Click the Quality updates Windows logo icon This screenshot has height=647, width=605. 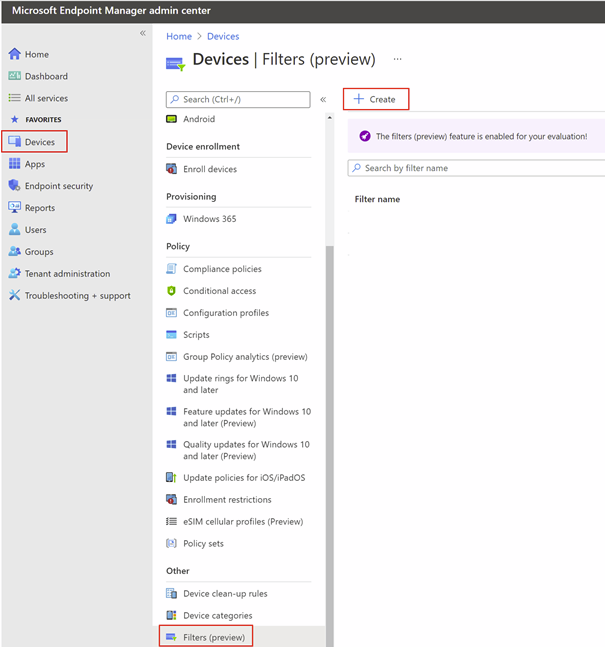click(171, 444)
